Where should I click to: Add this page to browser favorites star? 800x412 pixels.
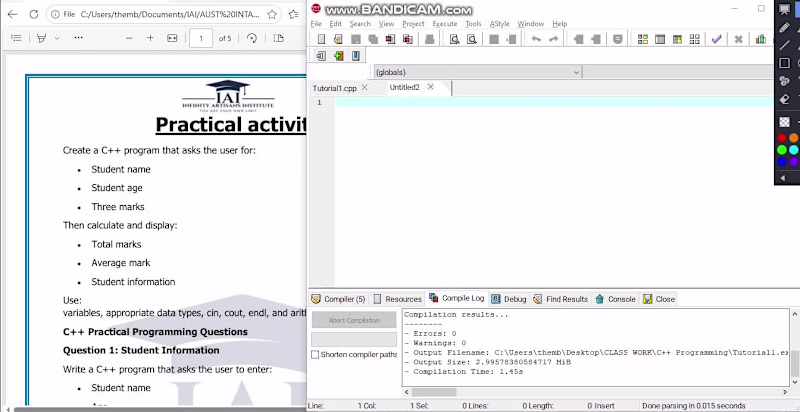coord(272,14)
